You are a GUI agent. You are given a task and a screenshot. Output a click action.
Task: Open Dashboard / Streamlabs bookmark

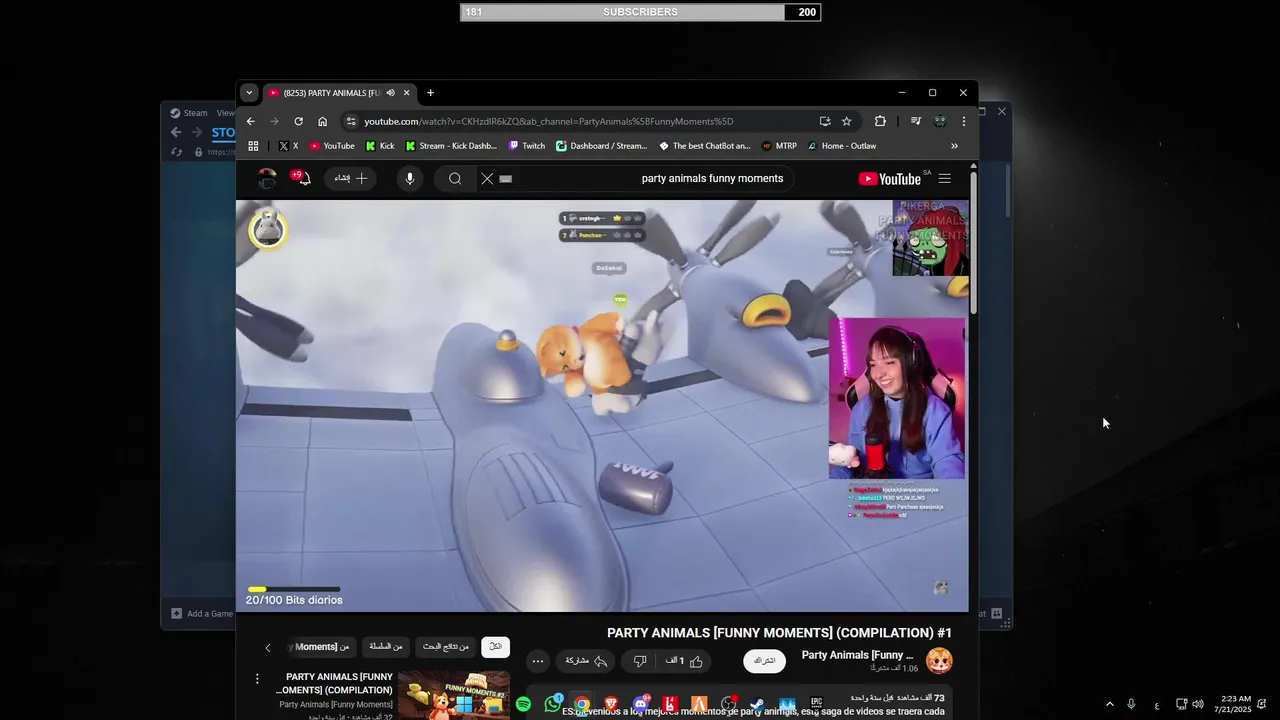(x=602, y=146)
